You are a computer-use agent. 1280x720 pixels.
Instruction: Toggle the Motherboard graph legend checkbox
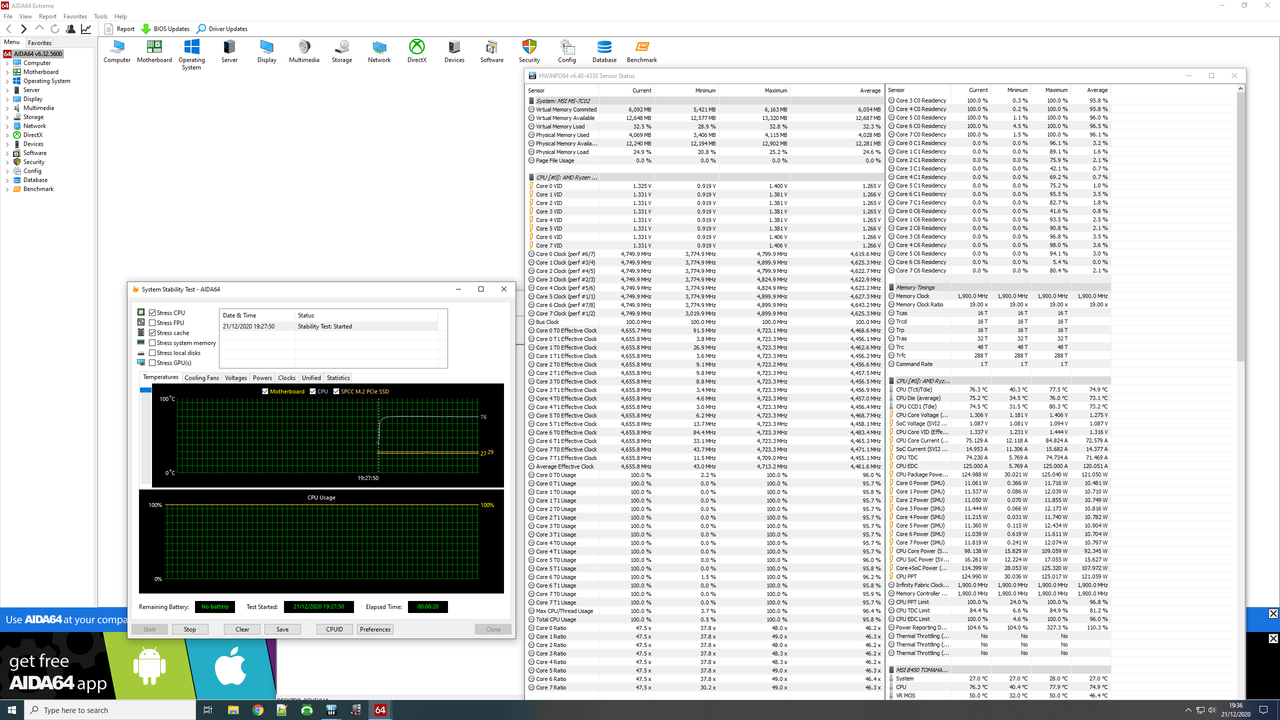[265, 391]
